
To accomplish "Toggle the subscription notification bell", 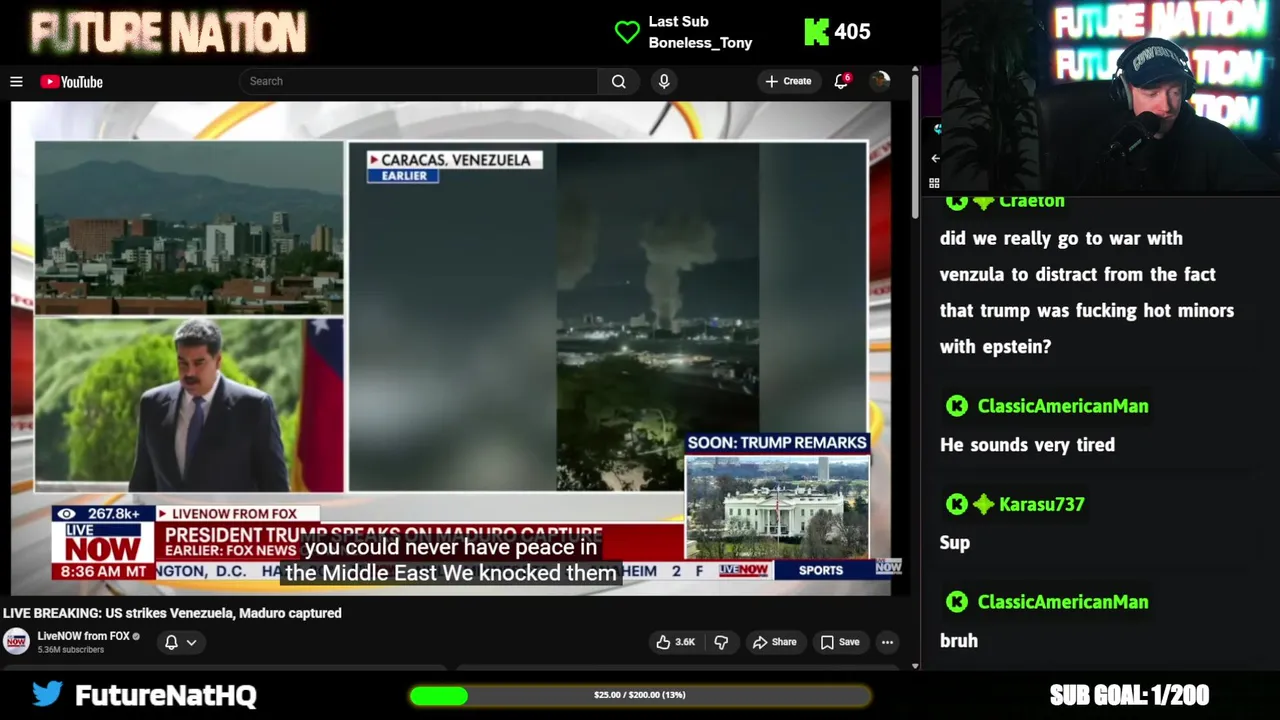I will click(171, 642).
